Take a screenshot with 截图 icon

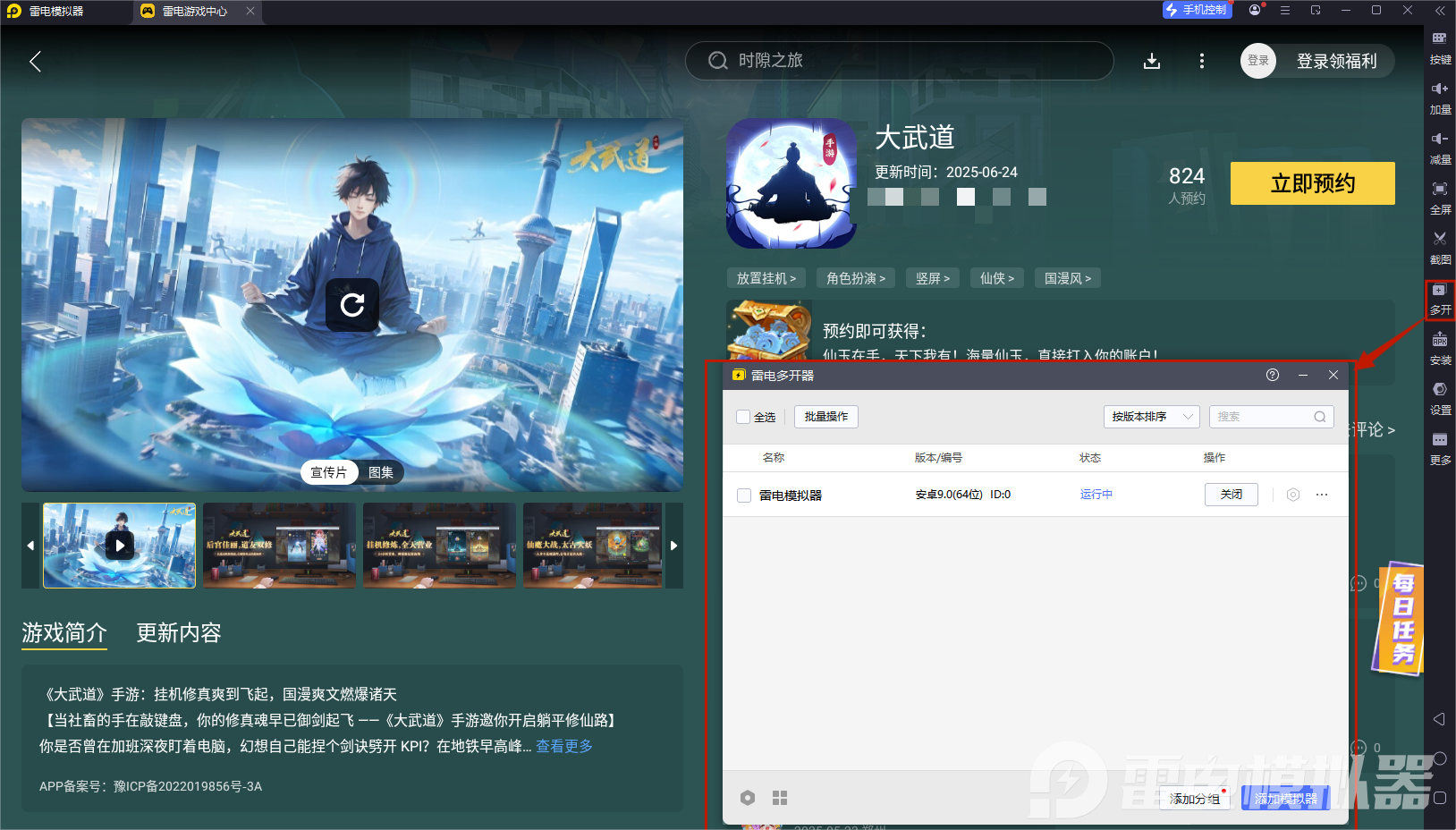[x=1440, y=248]
